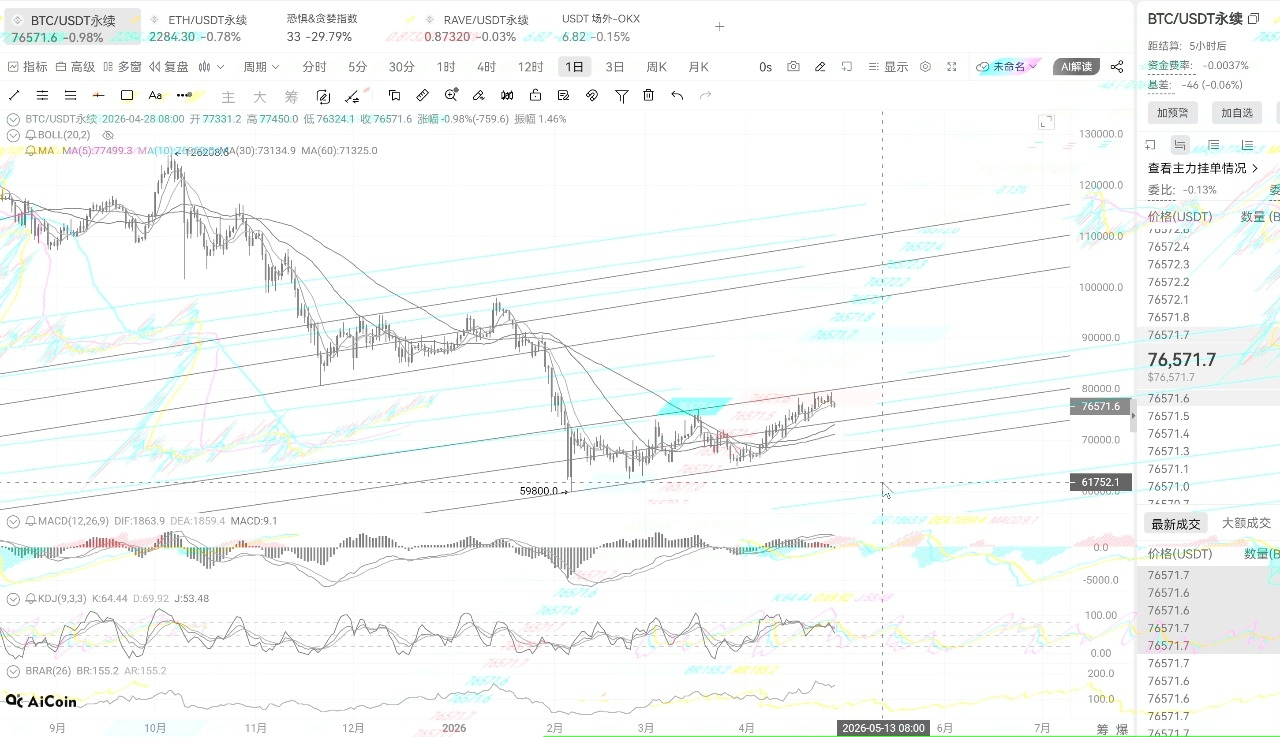Select the eraser tool in drawing toolbar
The image size is (1280, 737).
[x=479, y=96]
